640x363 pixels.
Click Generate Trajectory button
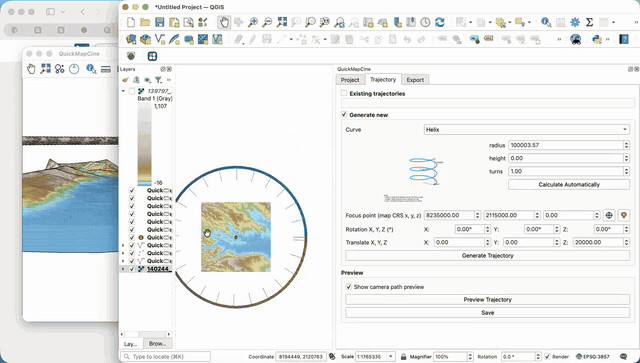pos(487,256)
